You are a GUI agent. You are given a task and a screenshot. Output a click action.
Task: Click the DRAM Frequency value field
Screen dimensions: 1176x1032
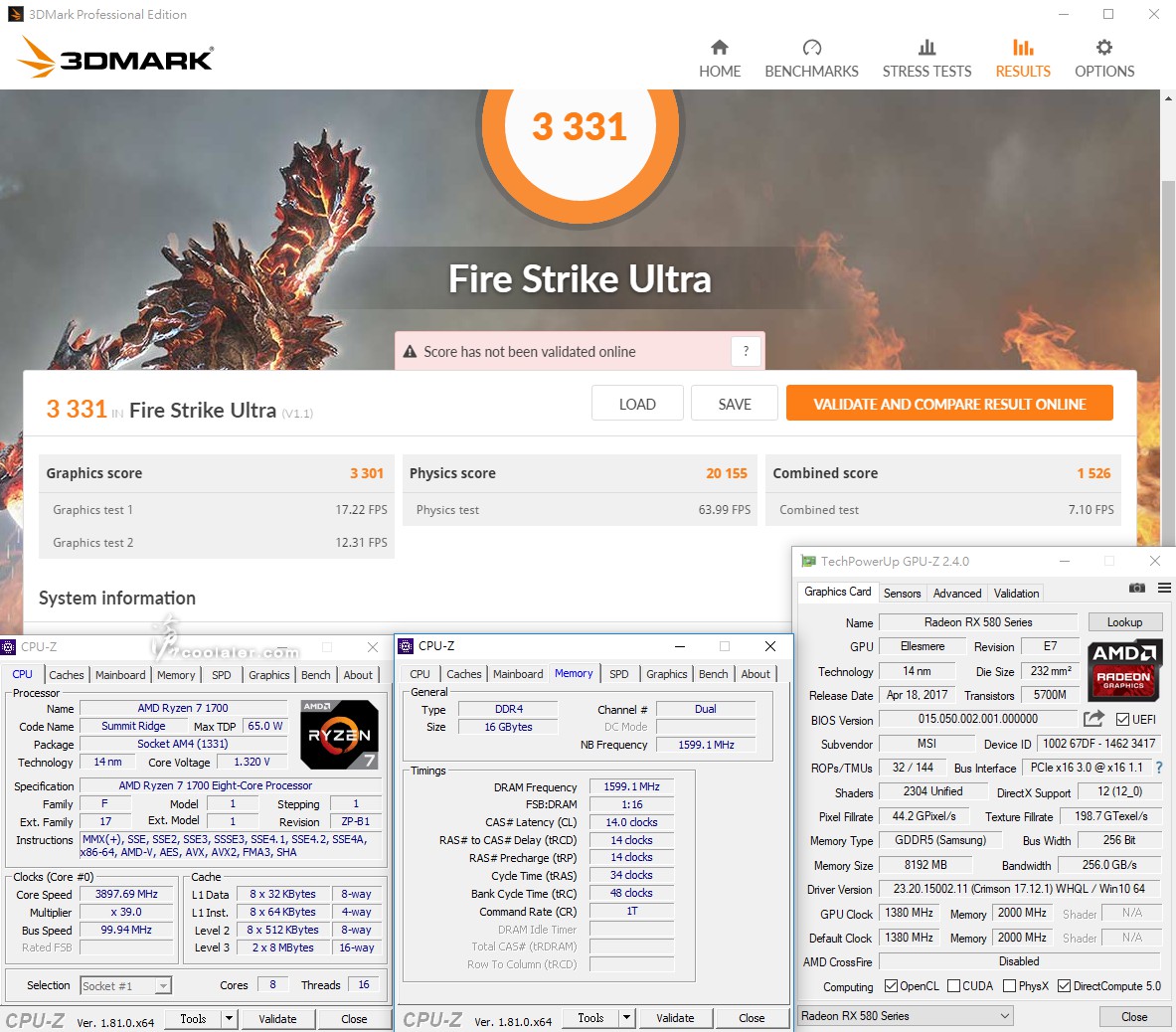click(631, 786)
